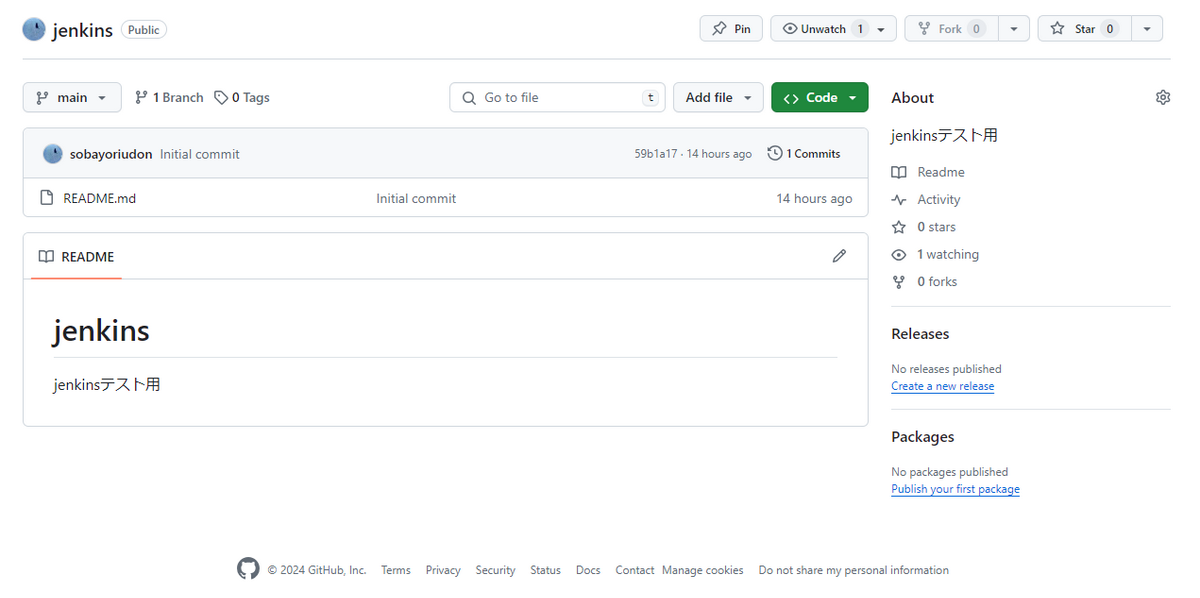The width and height of the screenshot is (1200, 598).
Task: Click Do not share my personal information
Action: pos(854,570)
